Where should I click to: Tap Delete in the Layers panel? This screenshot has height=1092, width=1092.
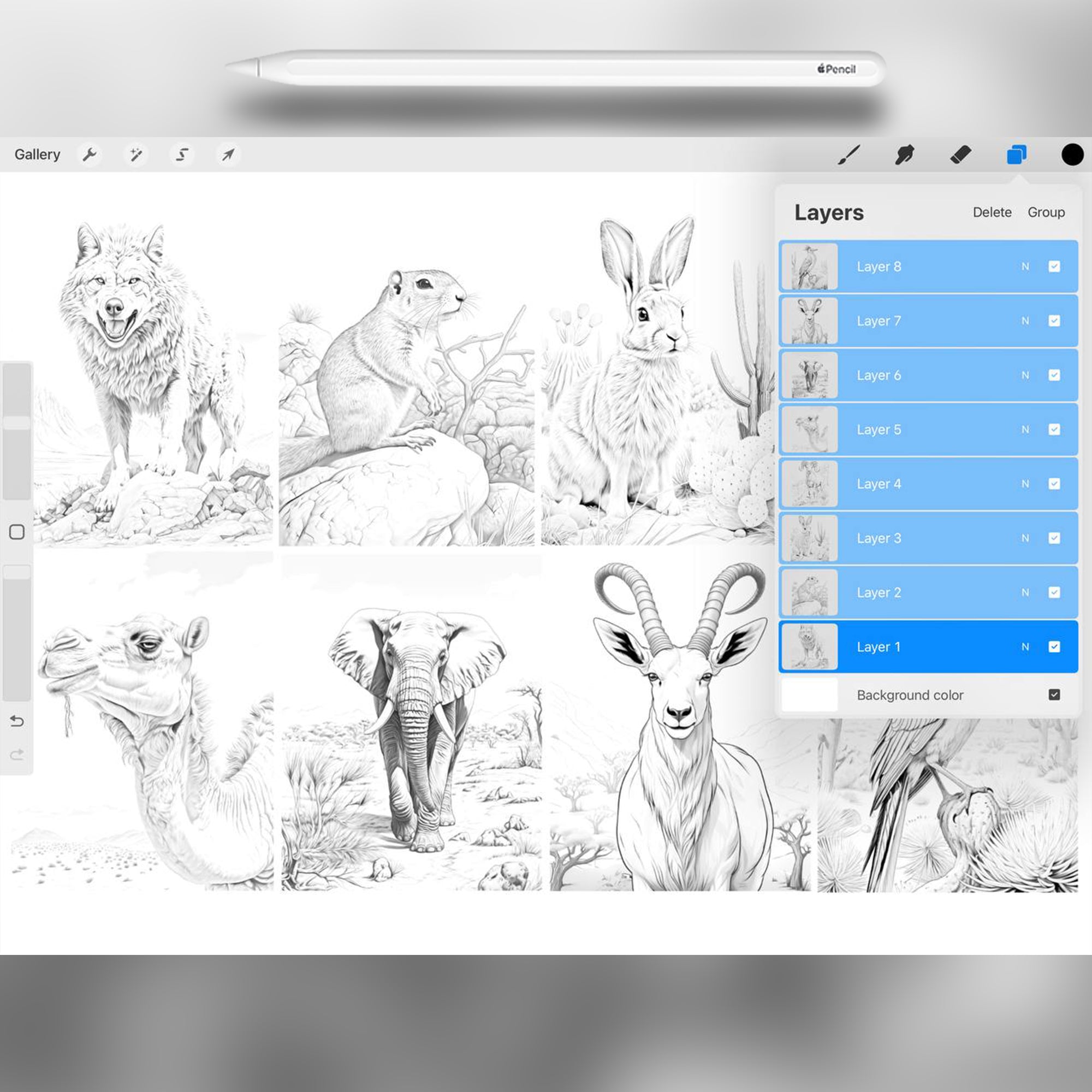tap(992, 212)
